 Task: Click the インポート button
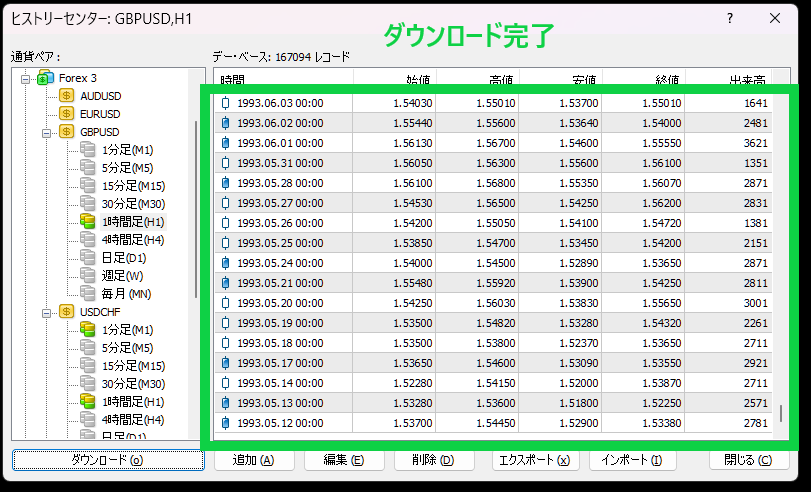coord(631,460)
